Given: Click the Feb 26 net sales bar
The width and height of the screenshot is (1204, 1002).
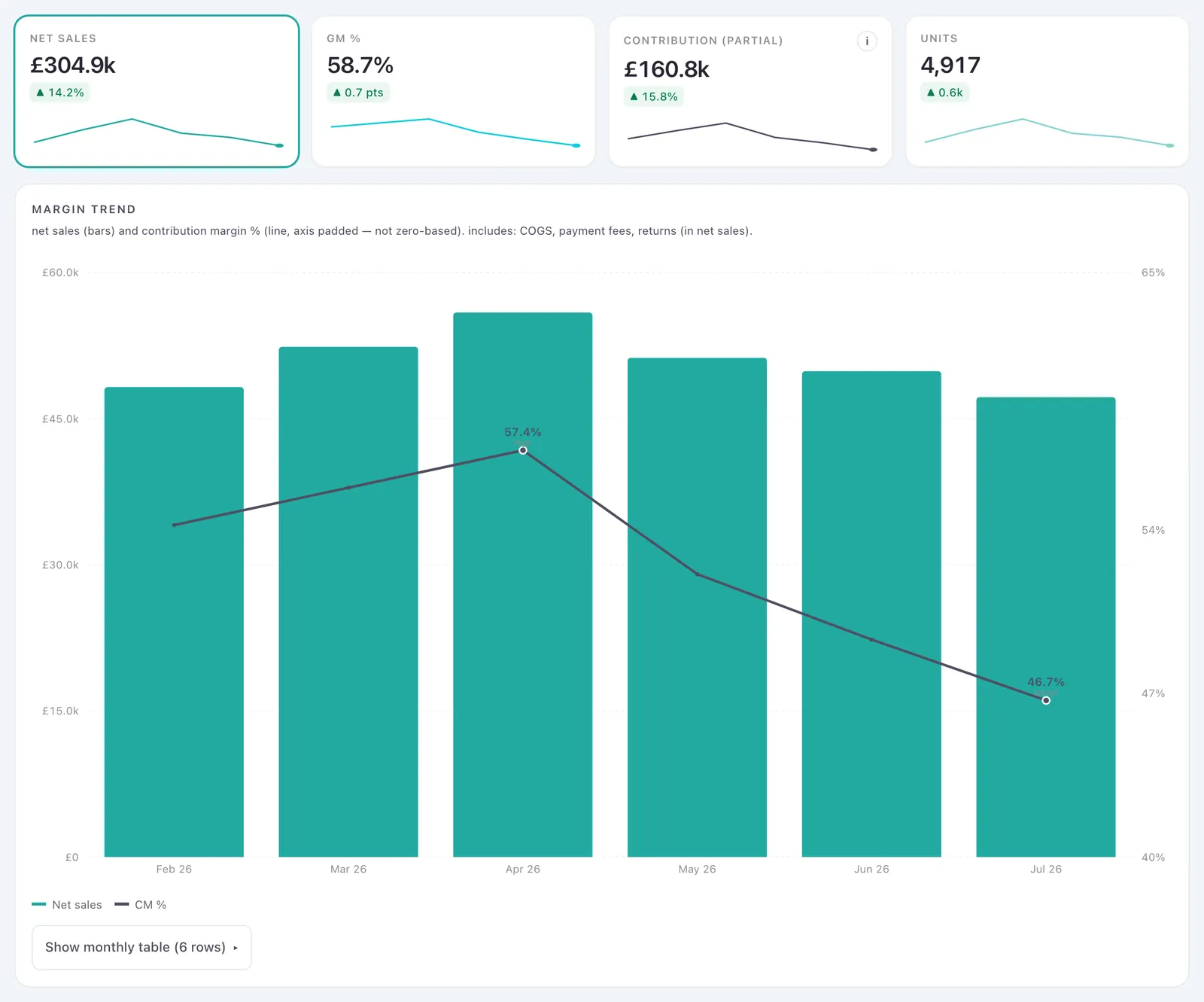Looking at the screenshot, I should (x=174, y=622).
